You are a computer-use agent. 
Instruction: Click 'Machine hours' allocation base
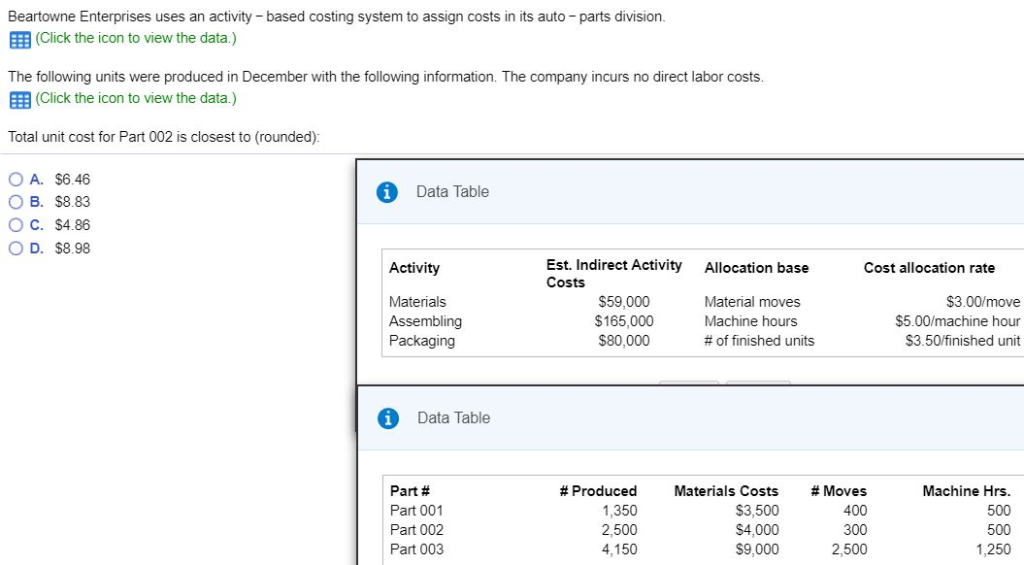coord(750,321)
